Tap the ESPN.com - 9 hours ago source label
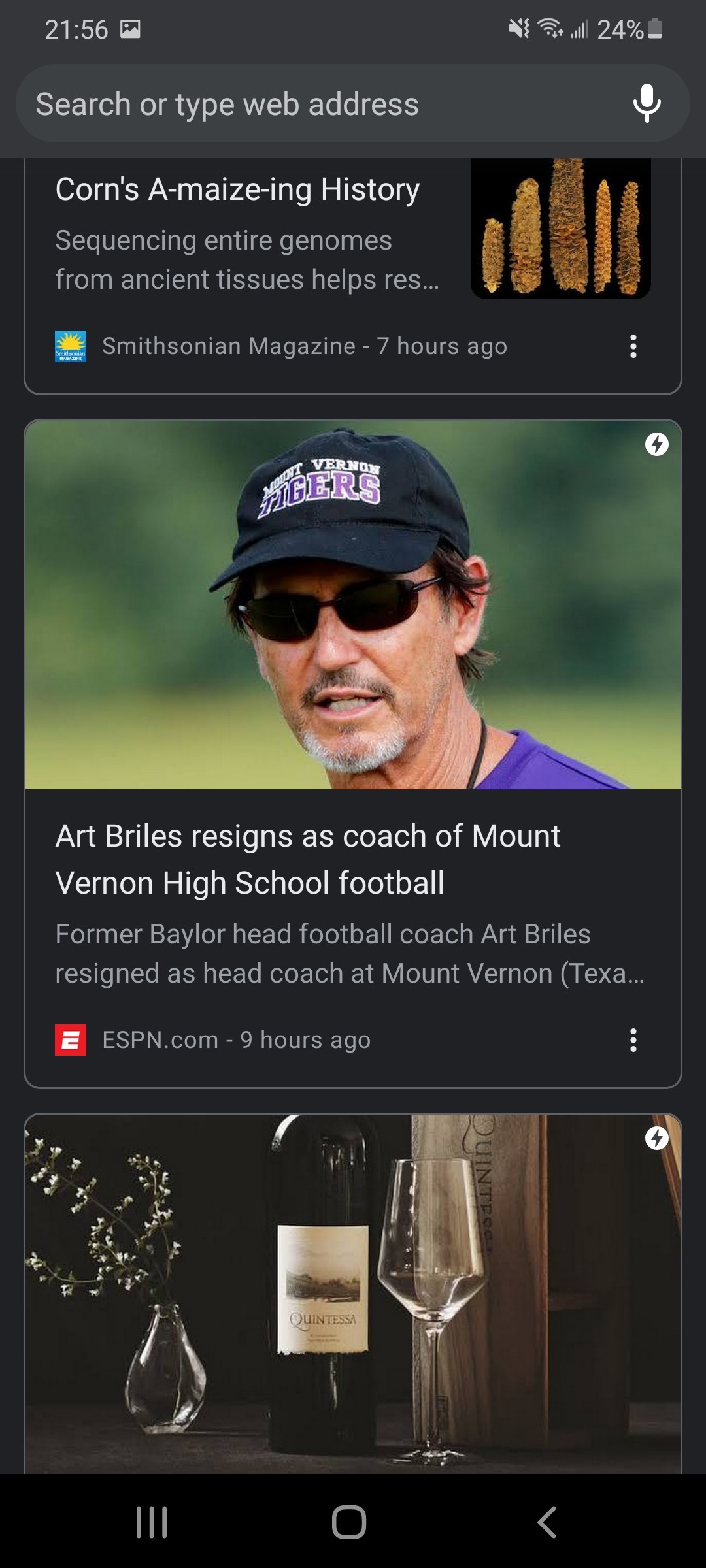This screenshot has width=706, height=1568. pyautogui.click(x=237, y=1039)
